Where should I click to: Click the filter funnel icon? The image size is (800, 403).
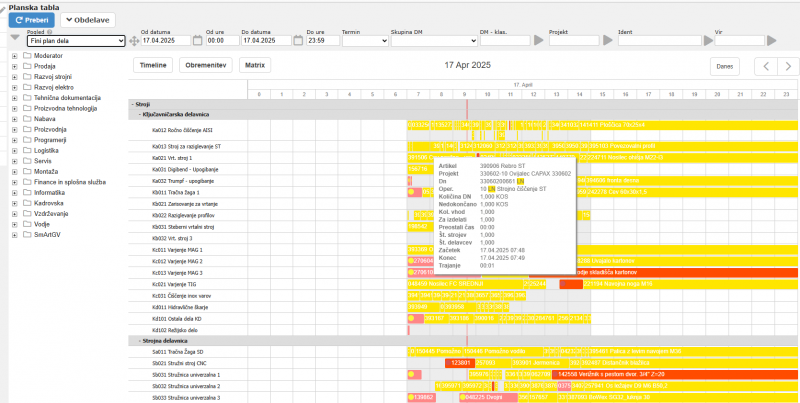point(14,38)
